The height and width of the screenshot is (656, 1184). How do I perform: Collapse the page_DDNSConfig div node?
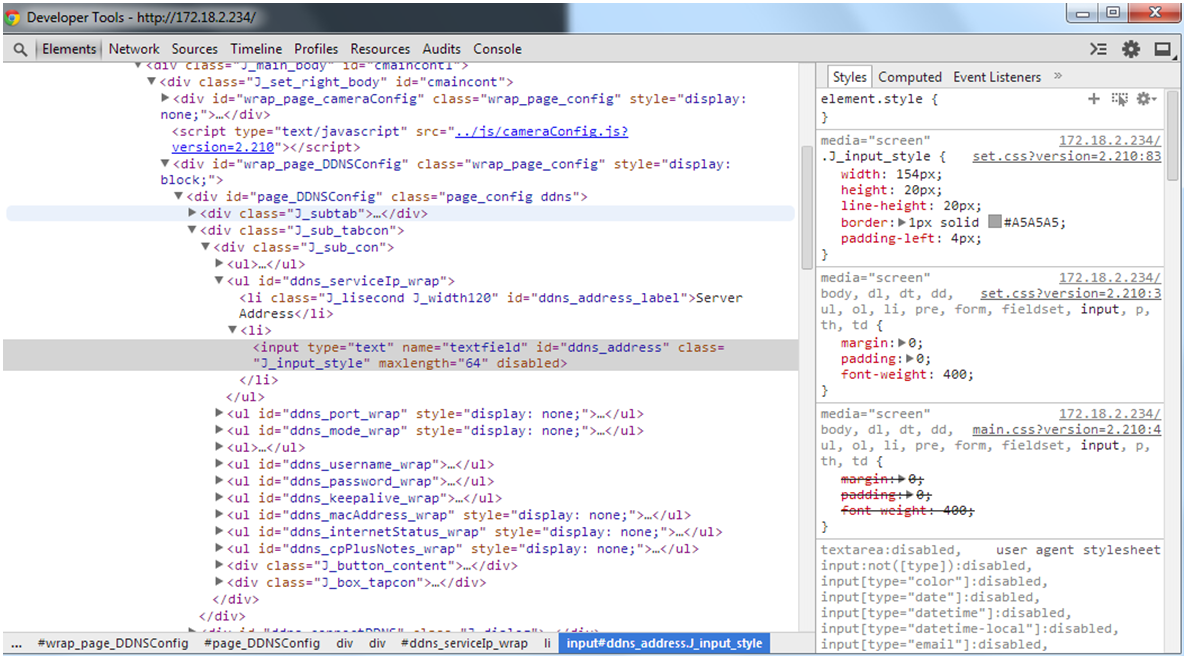click(x=178, y=196)
